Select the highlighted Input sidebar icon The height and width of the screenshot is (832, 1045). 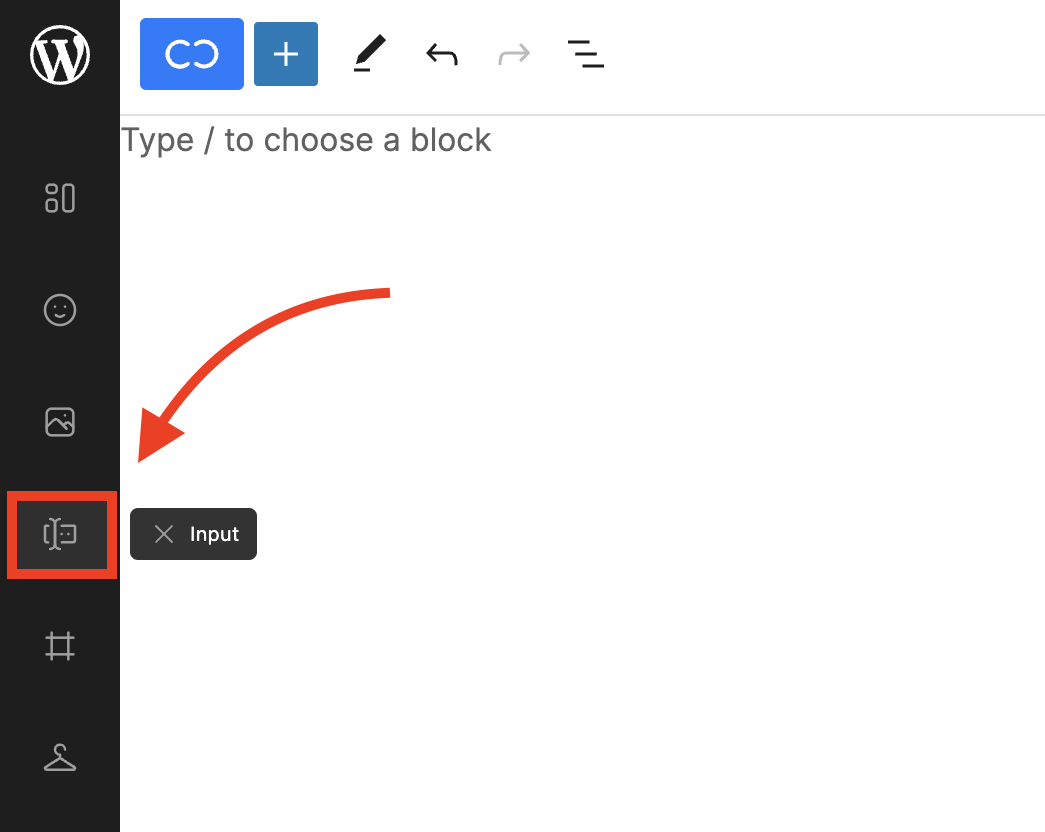tap(60, 535)
